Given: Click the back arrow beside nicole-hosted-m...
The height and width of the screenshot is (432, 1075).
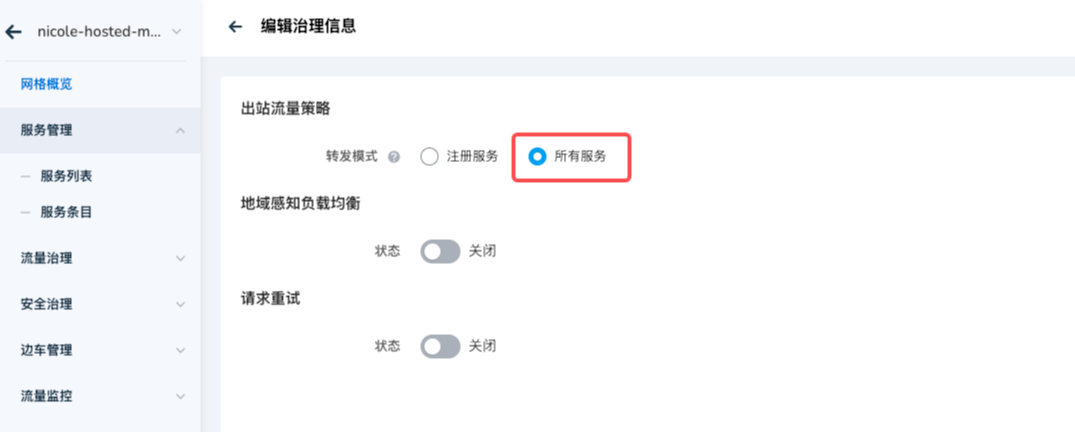Looking at the screenshot, I should tap(14, 32).
